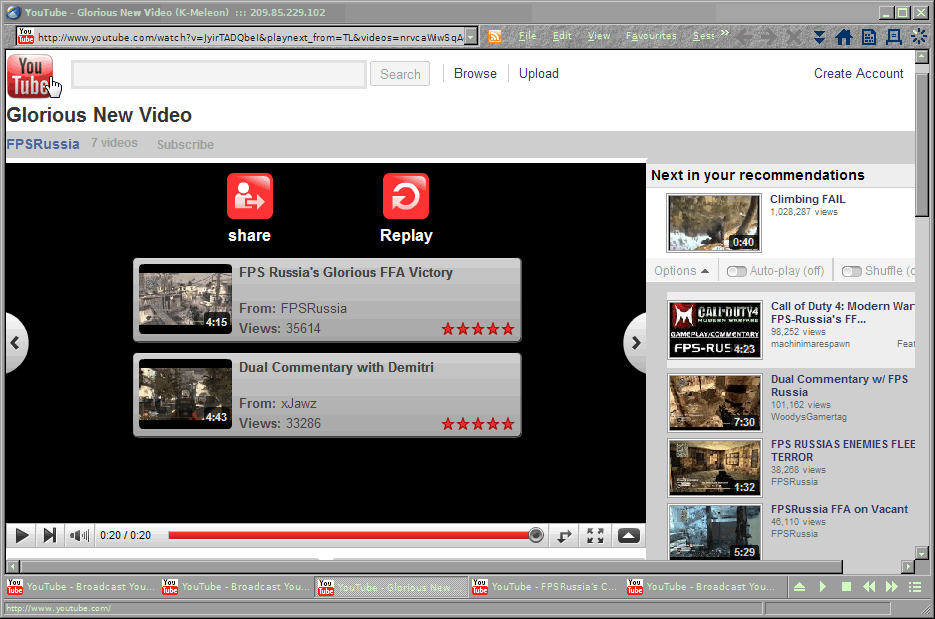935x619 pixels.
Task: Expand the hidden menus with the chevron
Action: coord(725,33)
